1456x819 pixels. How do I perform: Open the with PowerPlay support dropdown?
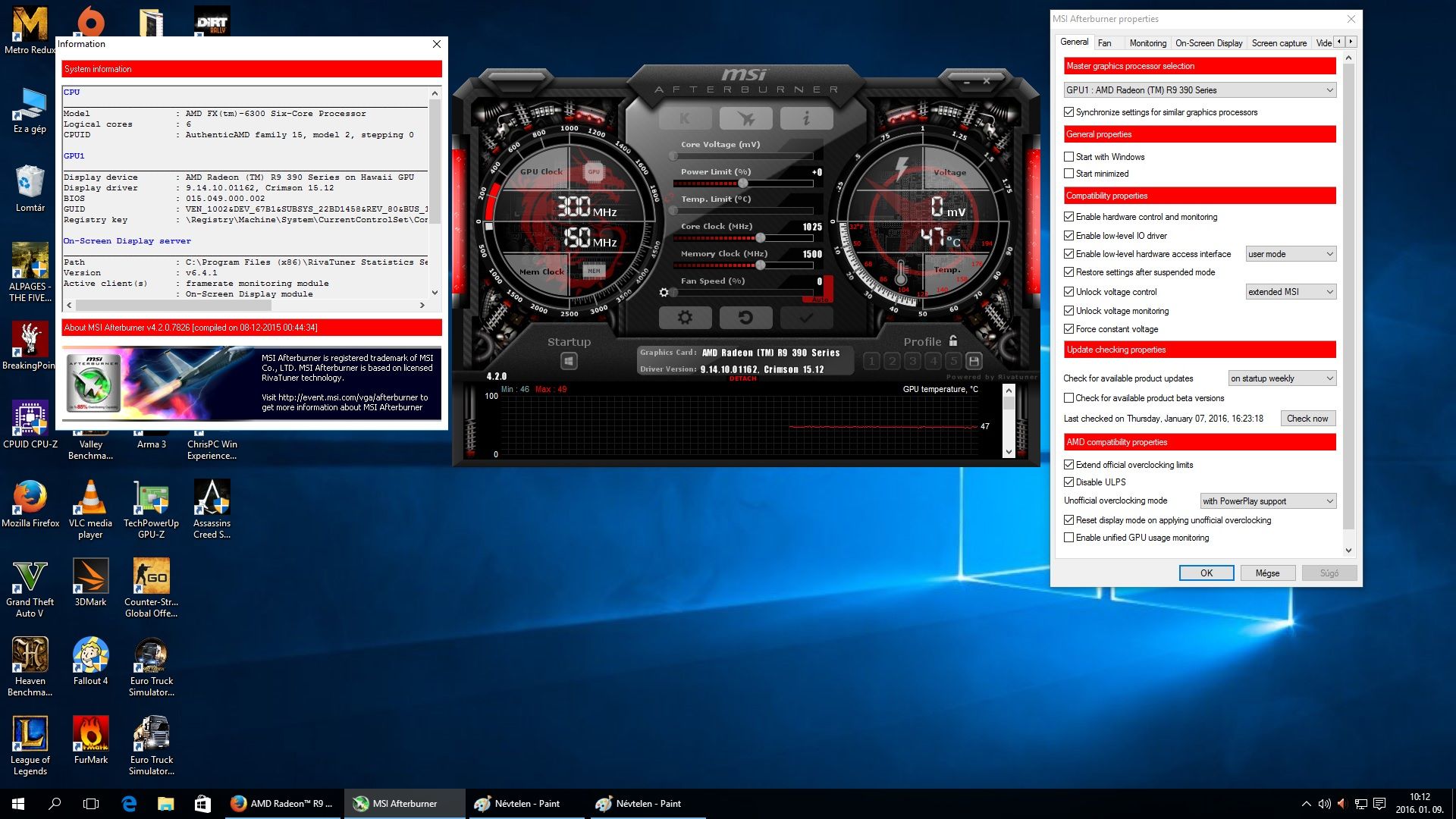click(1268, 501)
